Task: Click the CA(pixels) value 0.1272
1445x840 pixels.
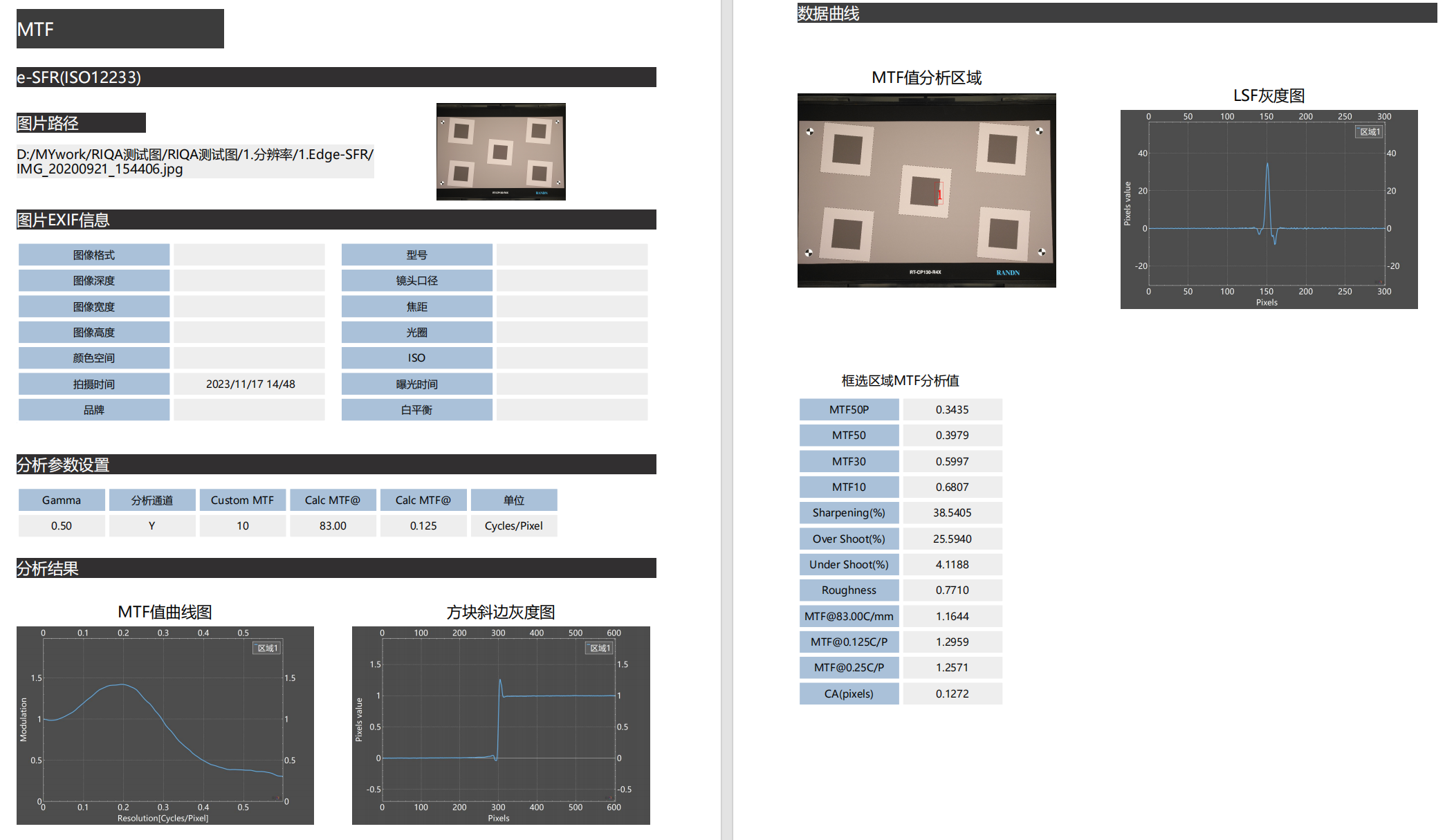Action: (x=952, y=693)
